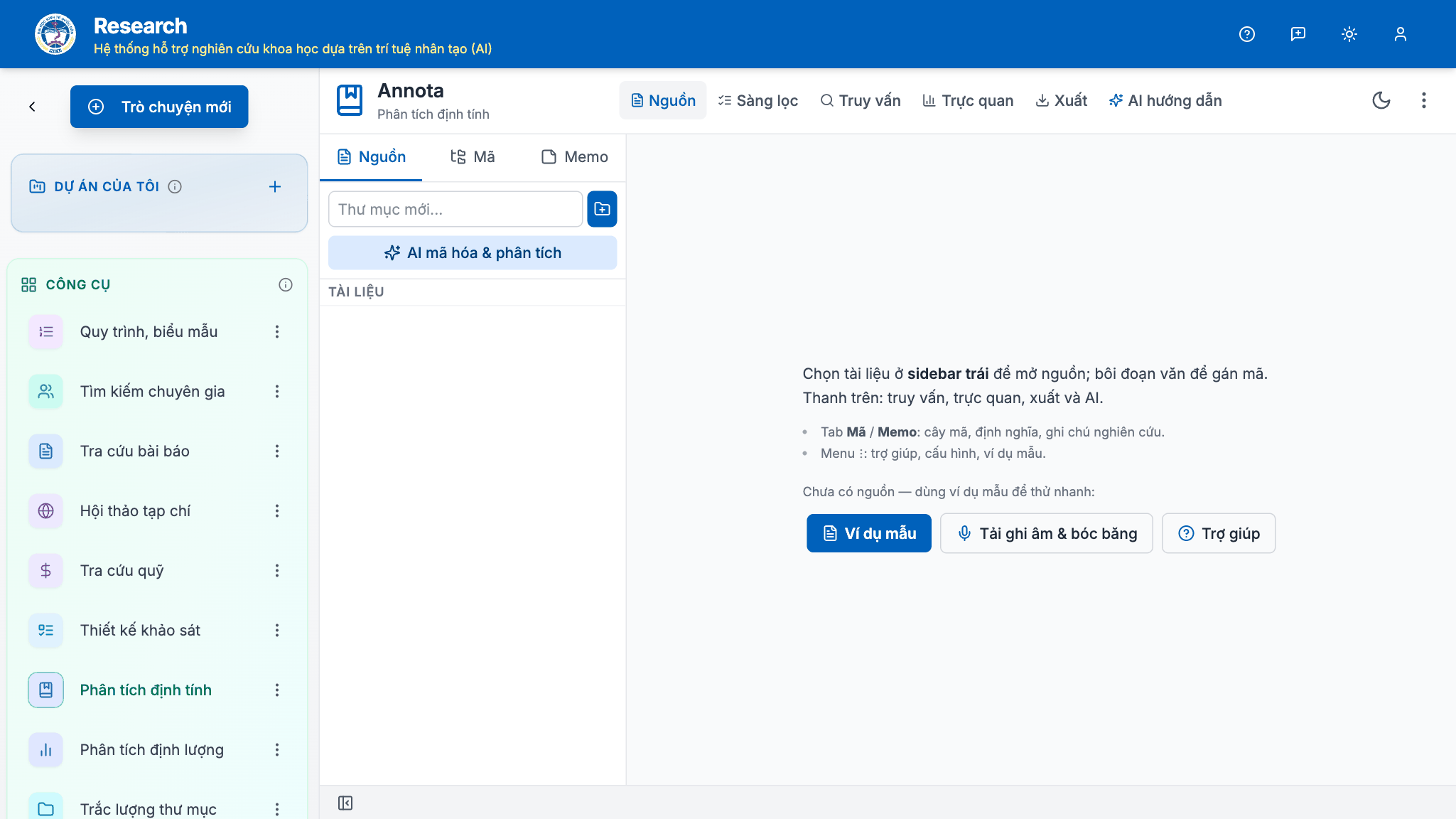Screen dimensions: 1456x819
Task: Open options menu for Quy trình, biểu mẫu
Action: coord(277,331)
